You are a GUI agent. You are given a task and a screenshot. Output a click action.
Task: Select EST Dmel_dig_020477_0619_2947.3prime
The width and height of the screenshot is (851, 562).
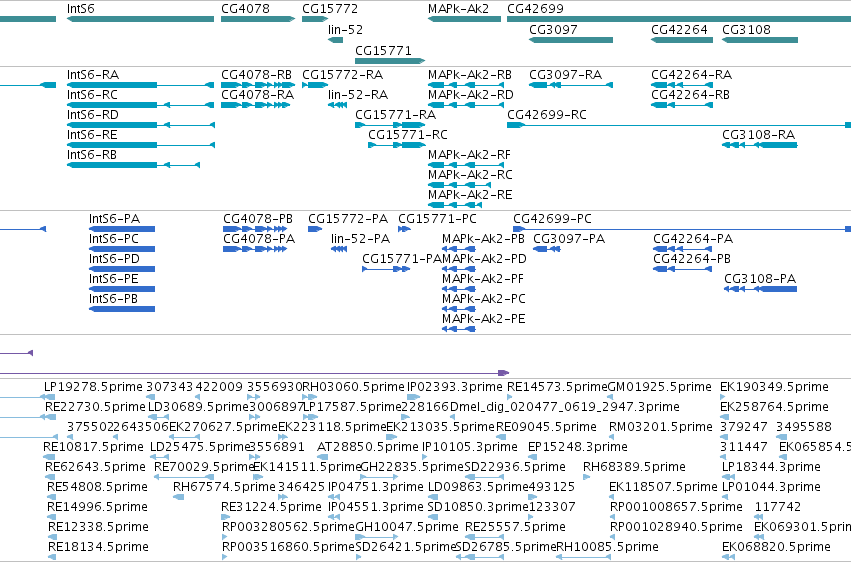click(x=564, y=407)
